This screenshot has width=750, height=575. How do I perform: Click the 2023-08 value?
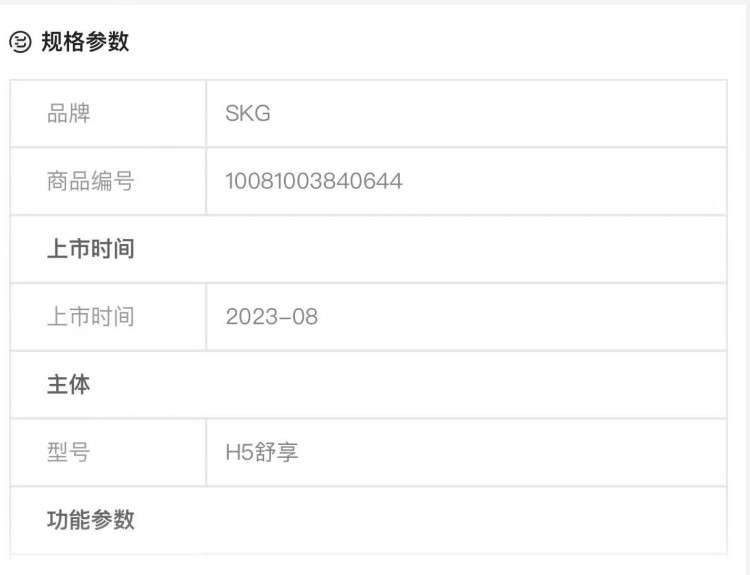coord(272,317)
